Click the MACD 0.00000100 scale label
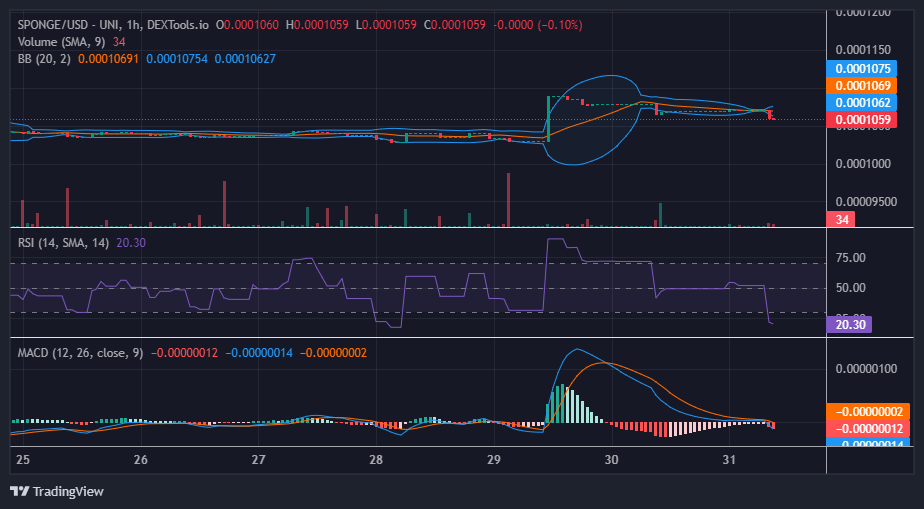The image size is (924, 509). 866,369
